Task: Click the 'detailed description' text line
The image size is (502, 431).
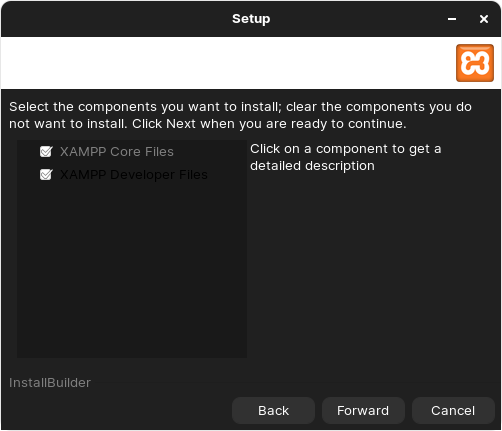Action: 312,166
